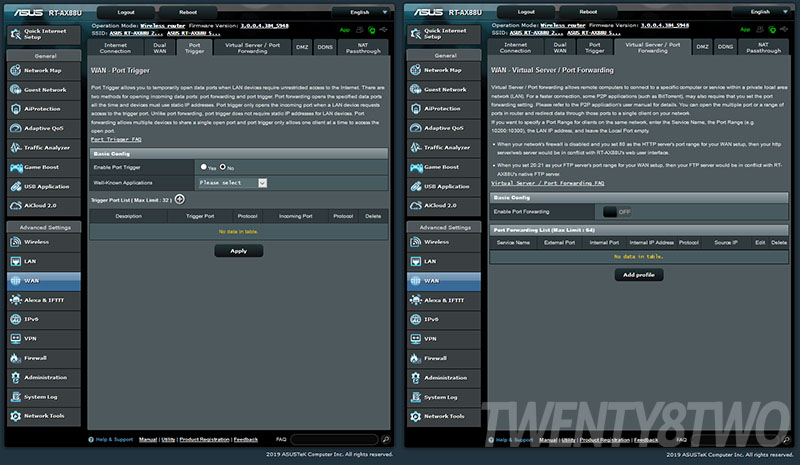Switch to Internet Connection tab in left window
The image size is (800, 465).
(115, 48)
